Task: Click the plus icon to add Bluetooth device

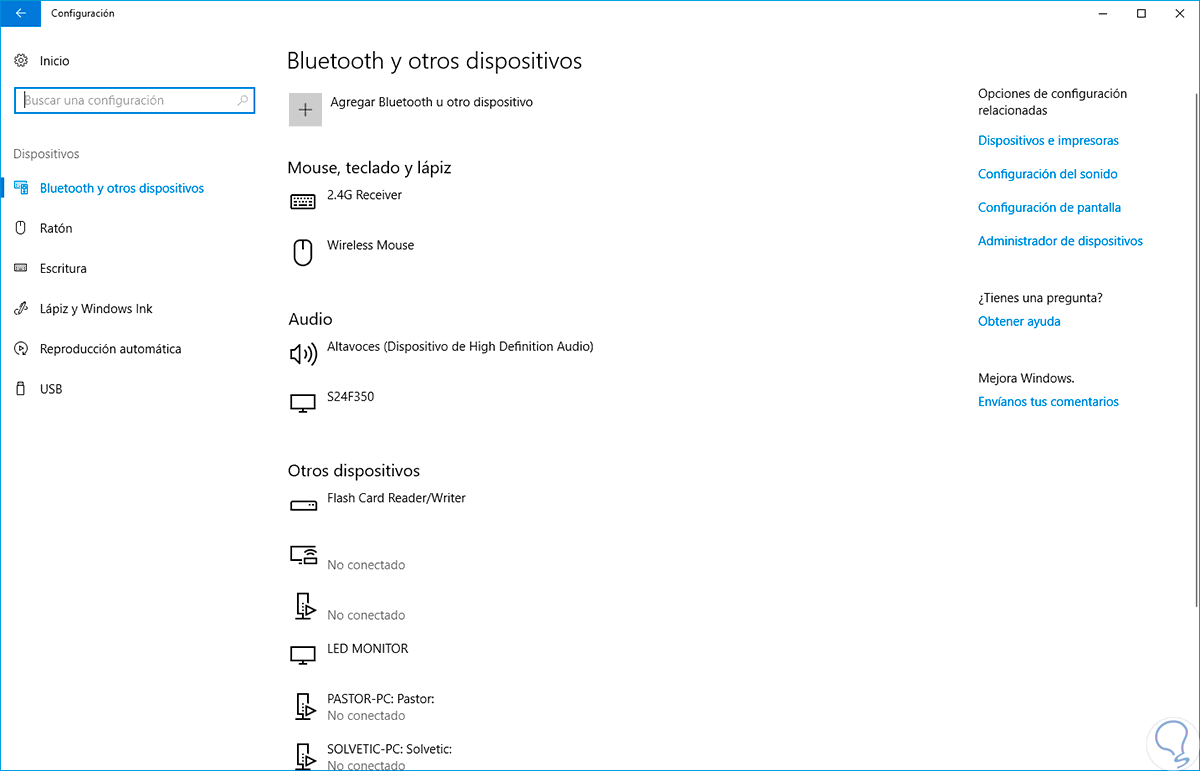Action: pos(305,110)
